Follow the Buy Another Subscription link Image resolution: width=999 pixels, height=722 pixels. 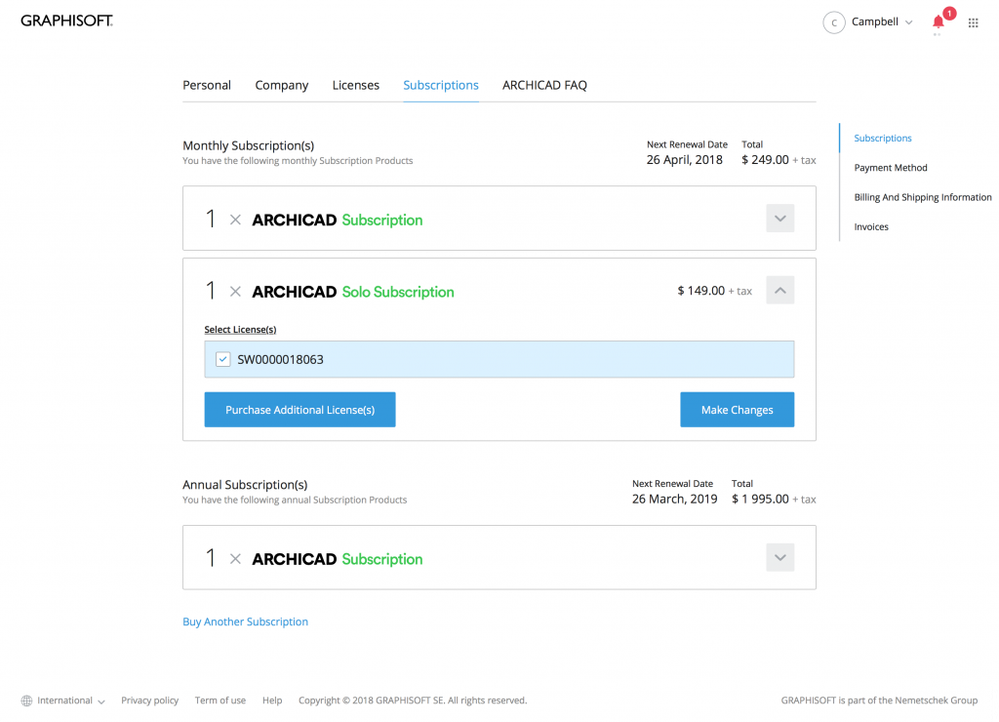(245, 622)
